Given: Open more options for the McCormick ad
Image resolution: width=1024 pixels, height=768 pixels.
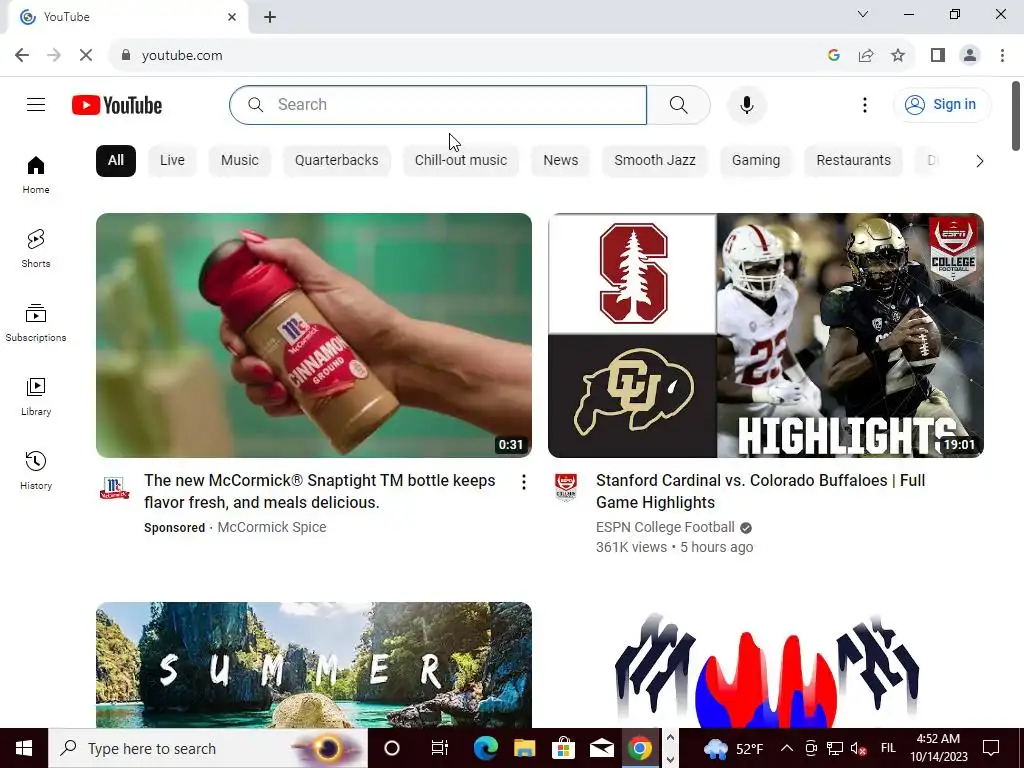Looking at the screenshot, I should coord(524,482).
